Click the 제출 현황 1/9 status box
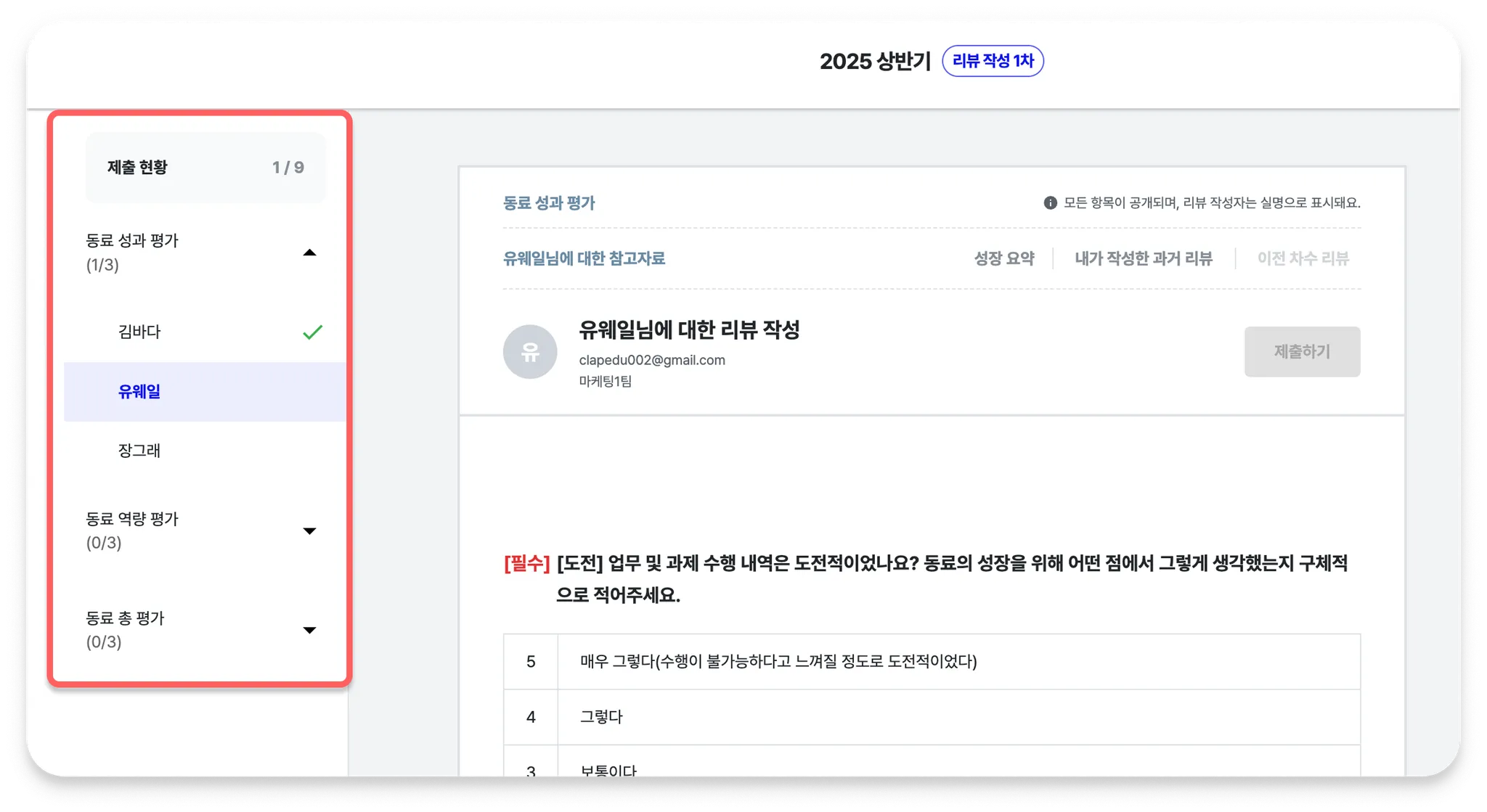 (205, 168)
